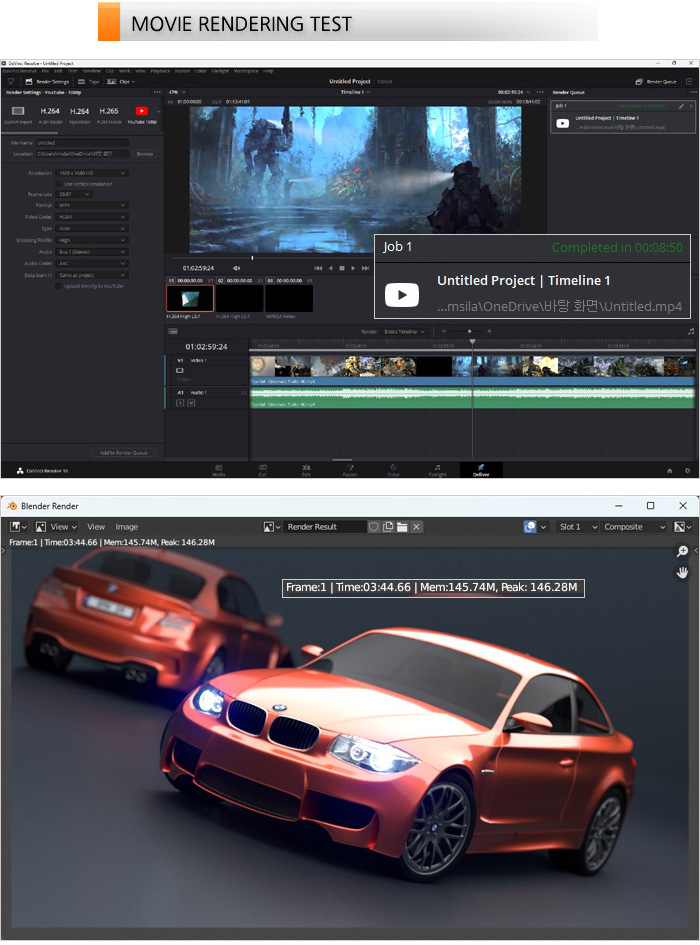Open the Resolution dropdown
This screenshot has height=945, width=700.
92,173
